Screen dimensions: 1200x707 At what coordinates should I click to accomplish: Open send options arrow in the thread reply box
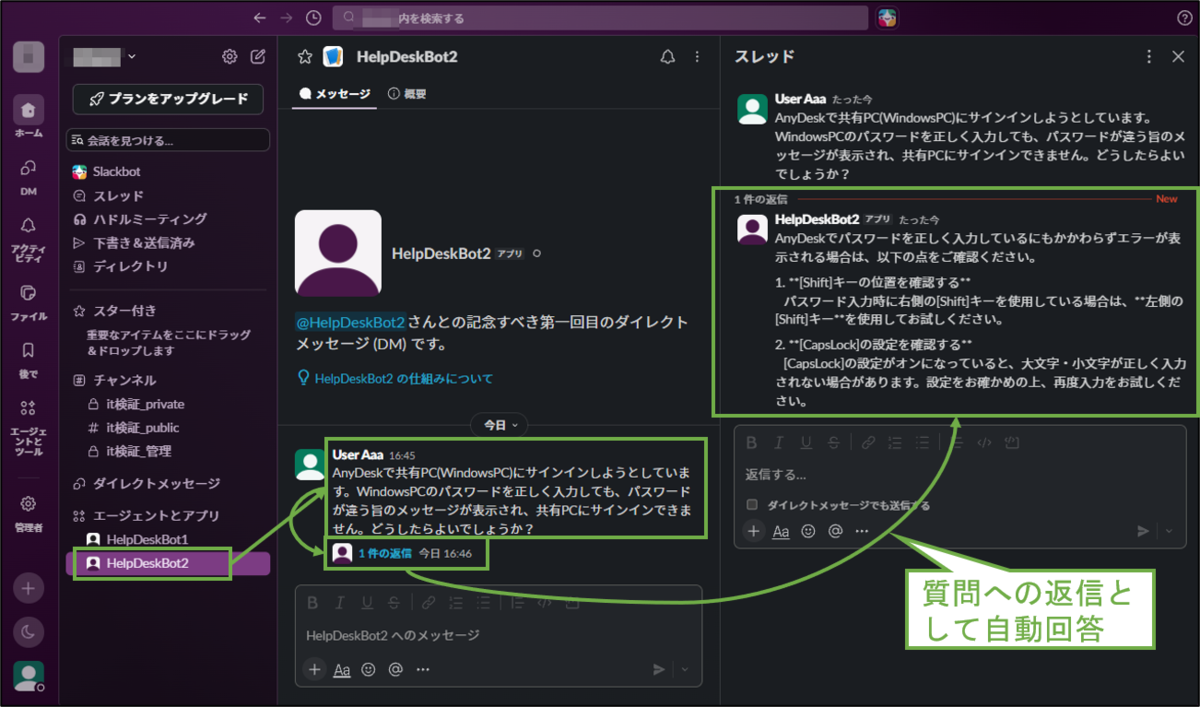tap(1171, 532)
